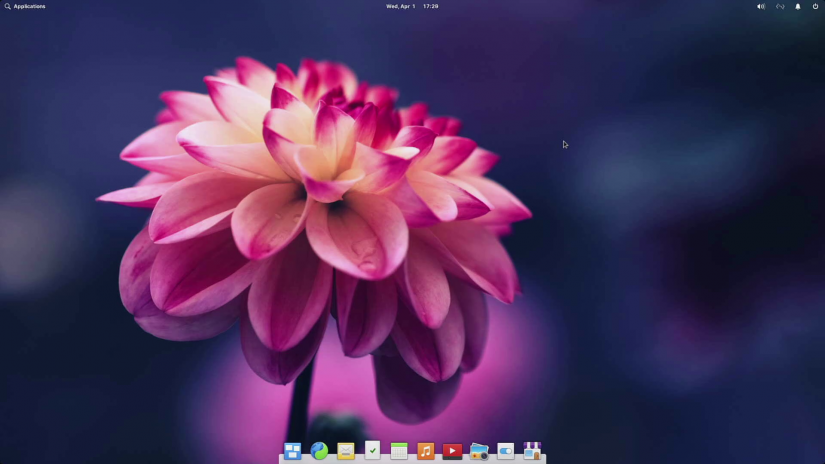Viewport: 825px width, 464px height.
Task: Launch the Videos app from the dock
Action: tap(452, 451)
